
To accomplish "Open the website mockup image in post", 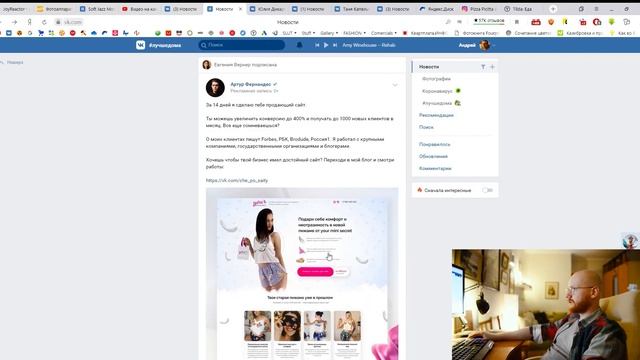I will click(302, 273).
